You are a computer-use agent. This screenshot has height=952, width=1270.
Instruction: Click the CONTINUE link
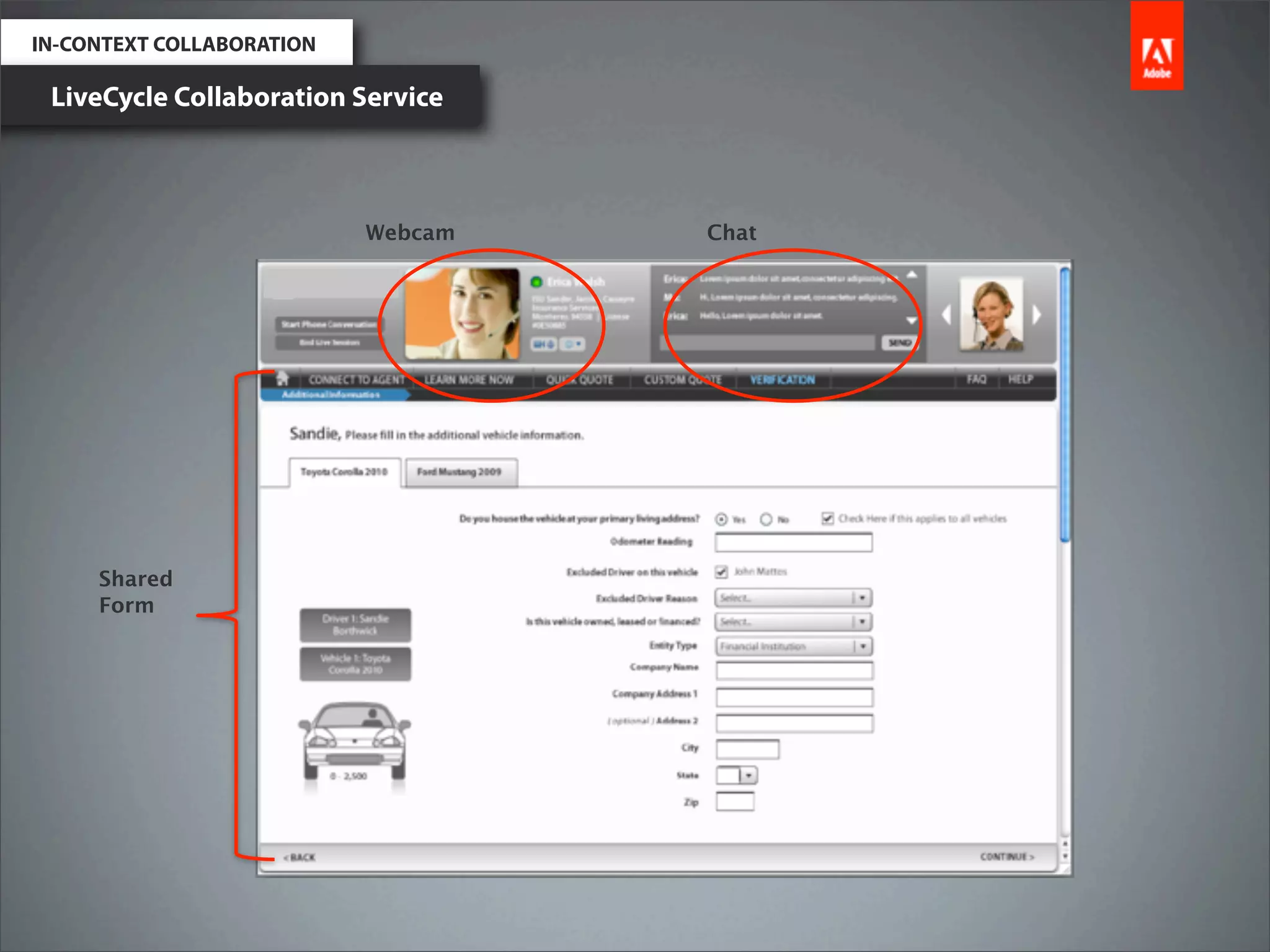click(x=1007, y=857)
